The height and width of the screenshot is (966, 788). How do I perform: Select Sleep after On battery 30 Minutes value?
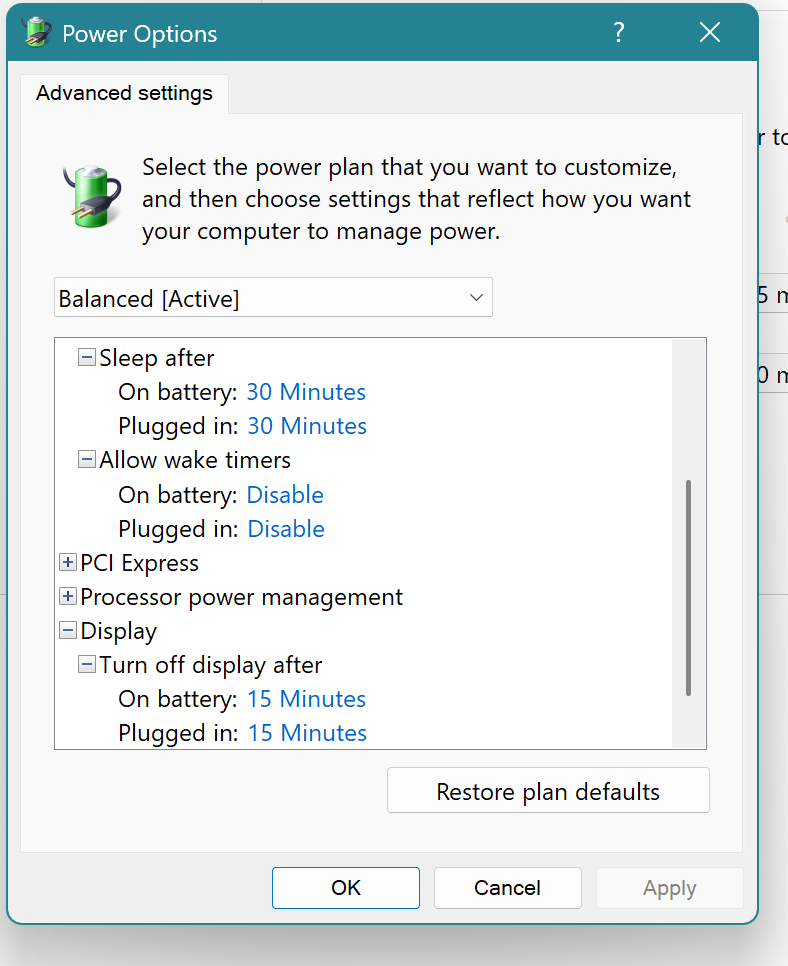[x=306, y=392]
